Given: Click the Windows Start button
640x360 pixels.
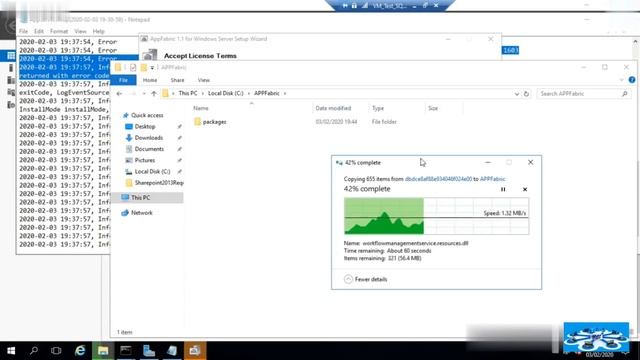Looking at the screenshot, I should 11,351.
